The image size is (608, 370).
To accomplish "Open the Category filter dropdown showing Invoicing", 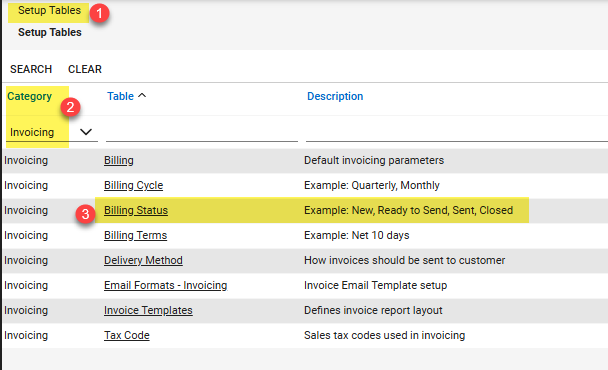I will pos(52,132).
